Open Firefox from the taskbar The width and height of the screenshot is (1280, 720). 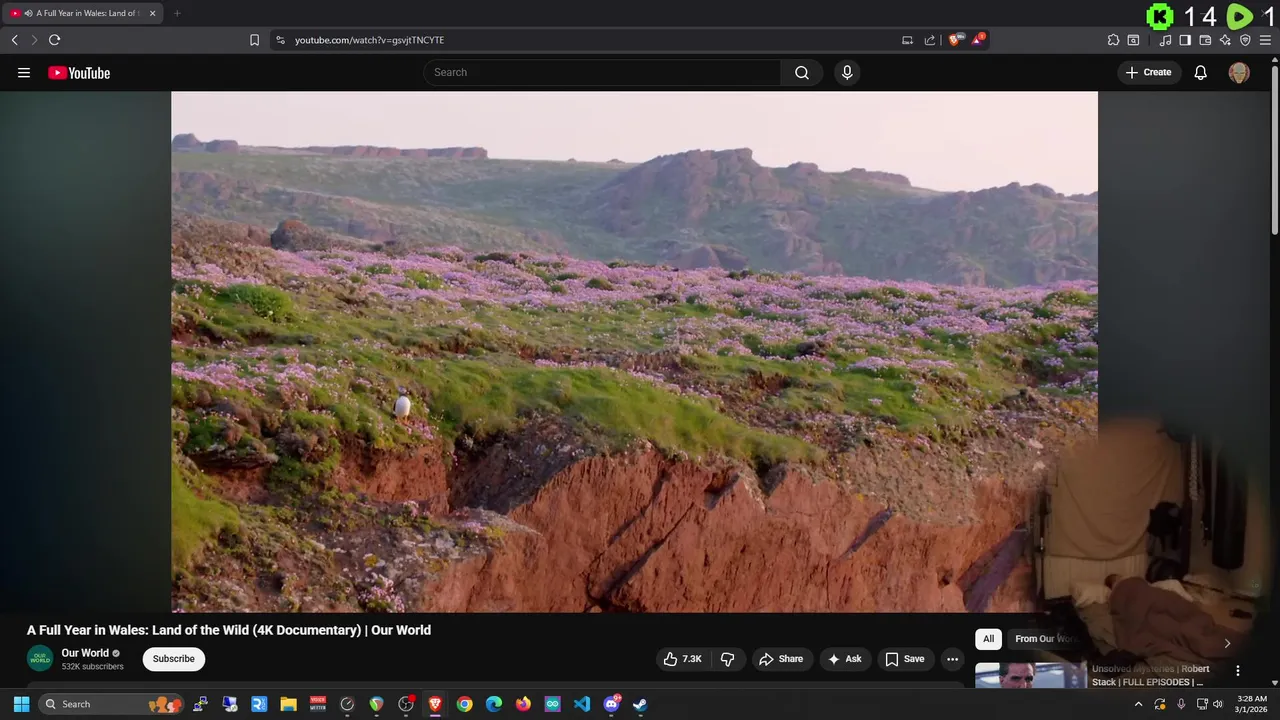tap(523, 704)
